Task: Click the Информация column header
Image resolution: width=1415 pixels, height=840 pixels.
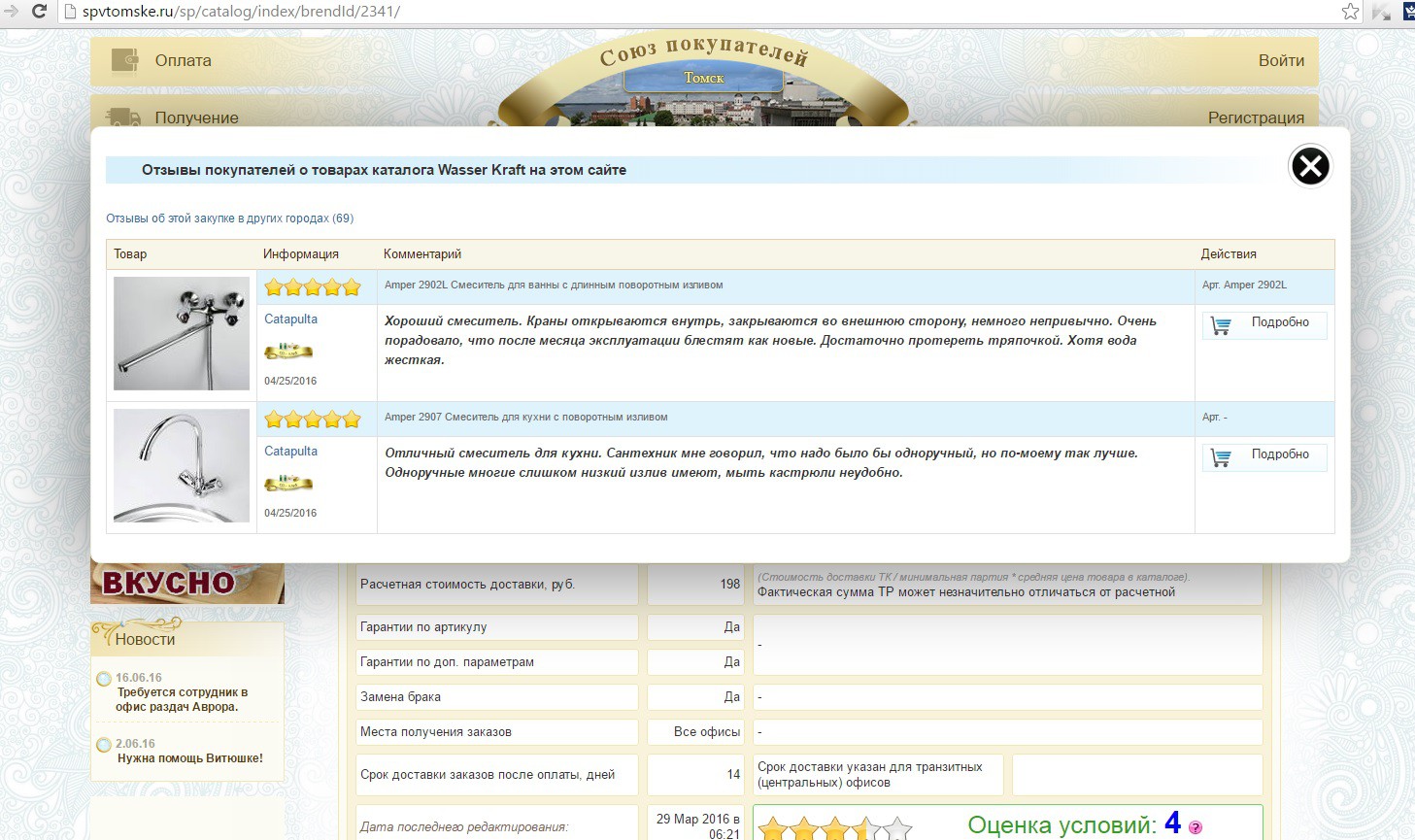Action: pos(301,254)
